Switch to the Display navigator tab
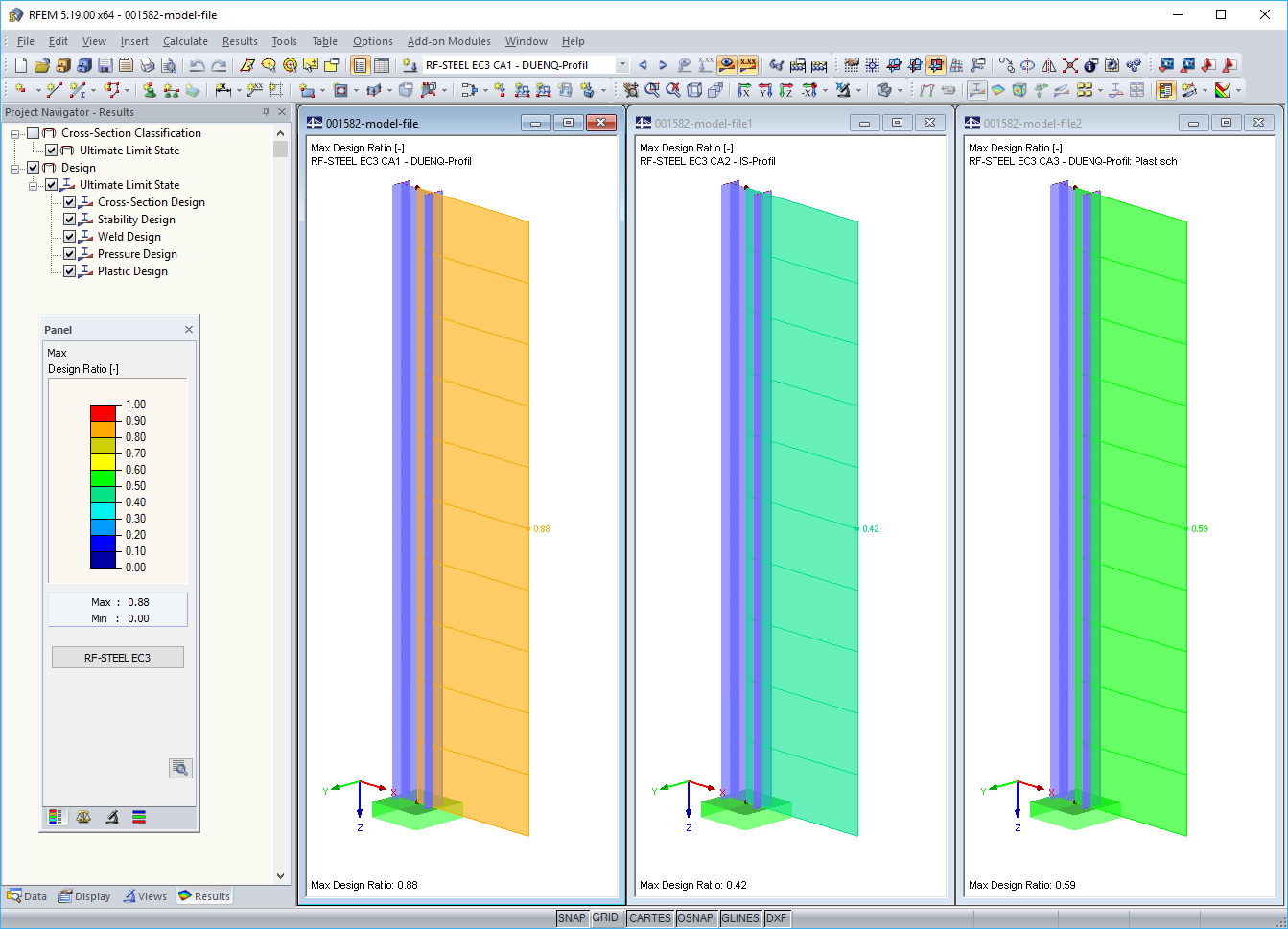 point(84,895)
